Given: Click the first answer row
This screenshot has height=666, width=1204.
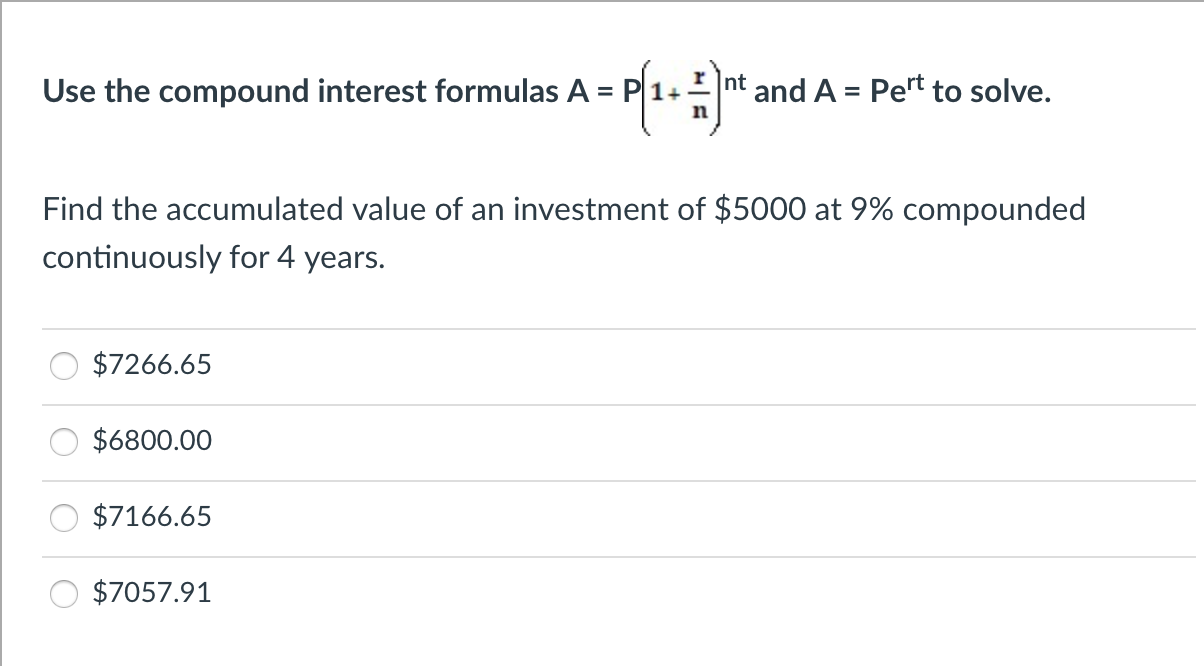Looking at the screenshot, I should (x=400, y=366).
